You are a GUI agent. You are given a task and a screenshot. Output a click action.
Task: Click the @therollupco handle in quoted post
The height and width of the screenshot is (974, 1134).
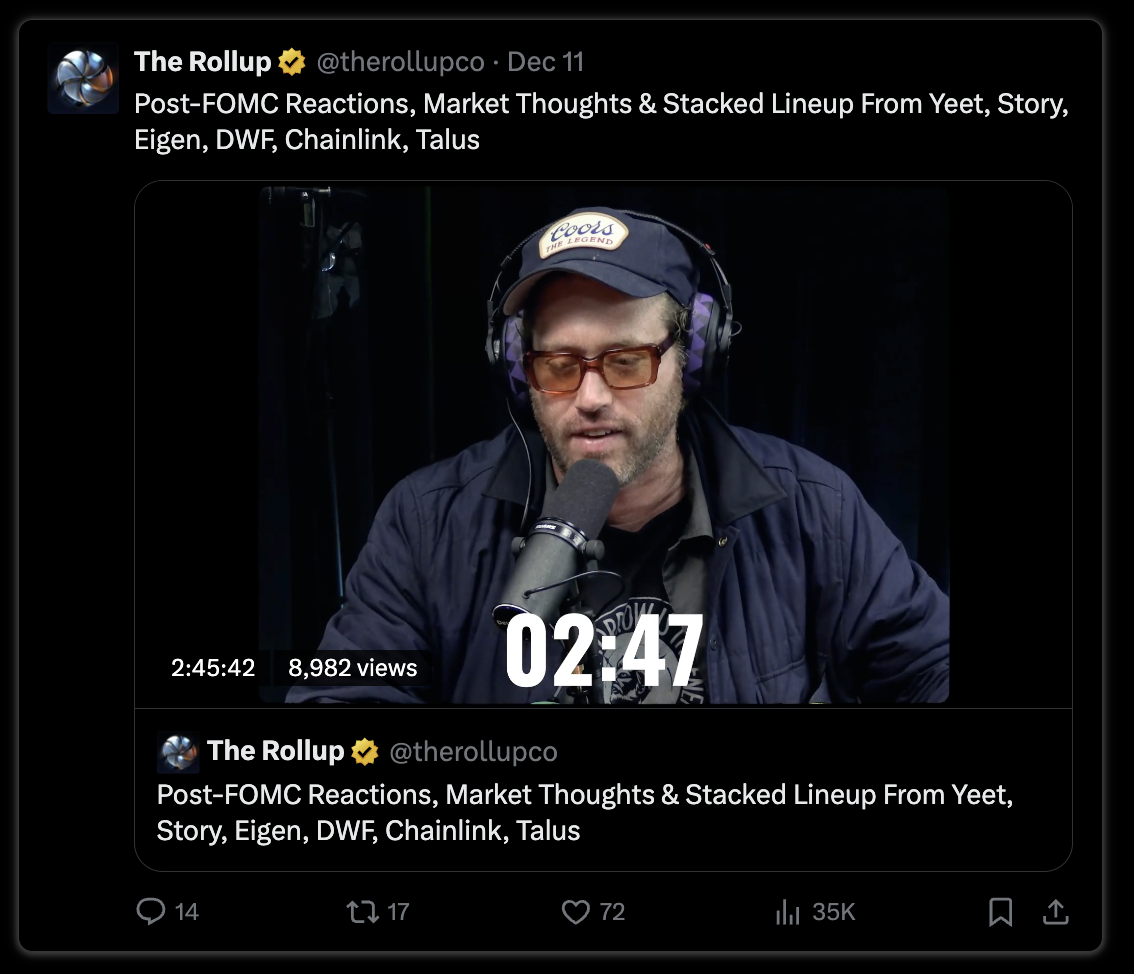[x=473, y=752]
